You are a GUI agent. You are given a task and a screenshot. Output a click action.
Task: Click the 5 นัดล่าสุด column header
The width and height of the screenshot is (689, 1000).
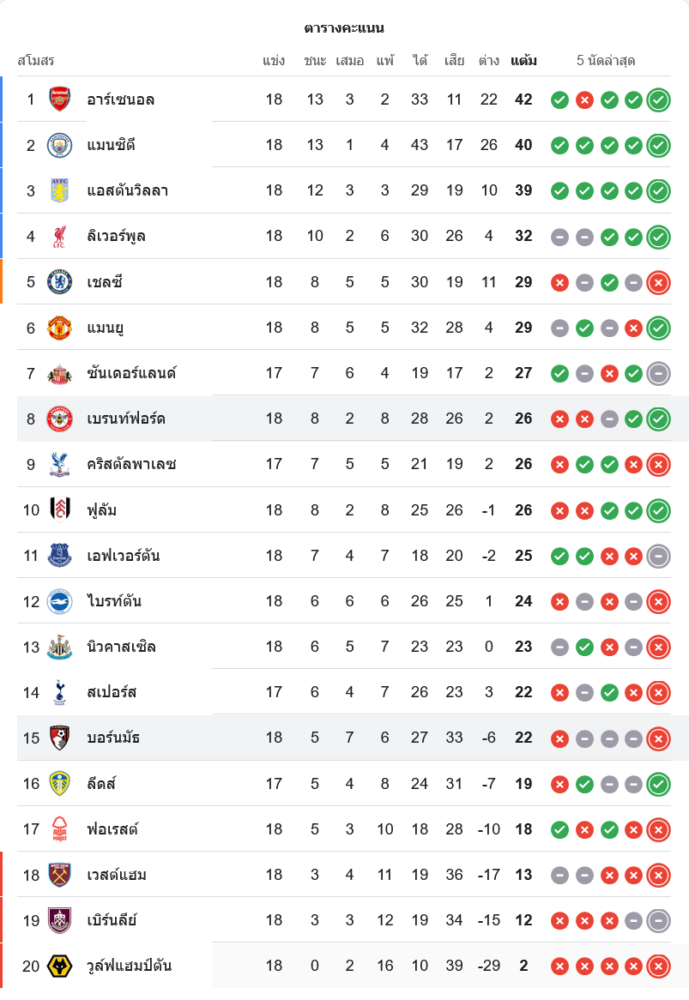pos(606,61)
